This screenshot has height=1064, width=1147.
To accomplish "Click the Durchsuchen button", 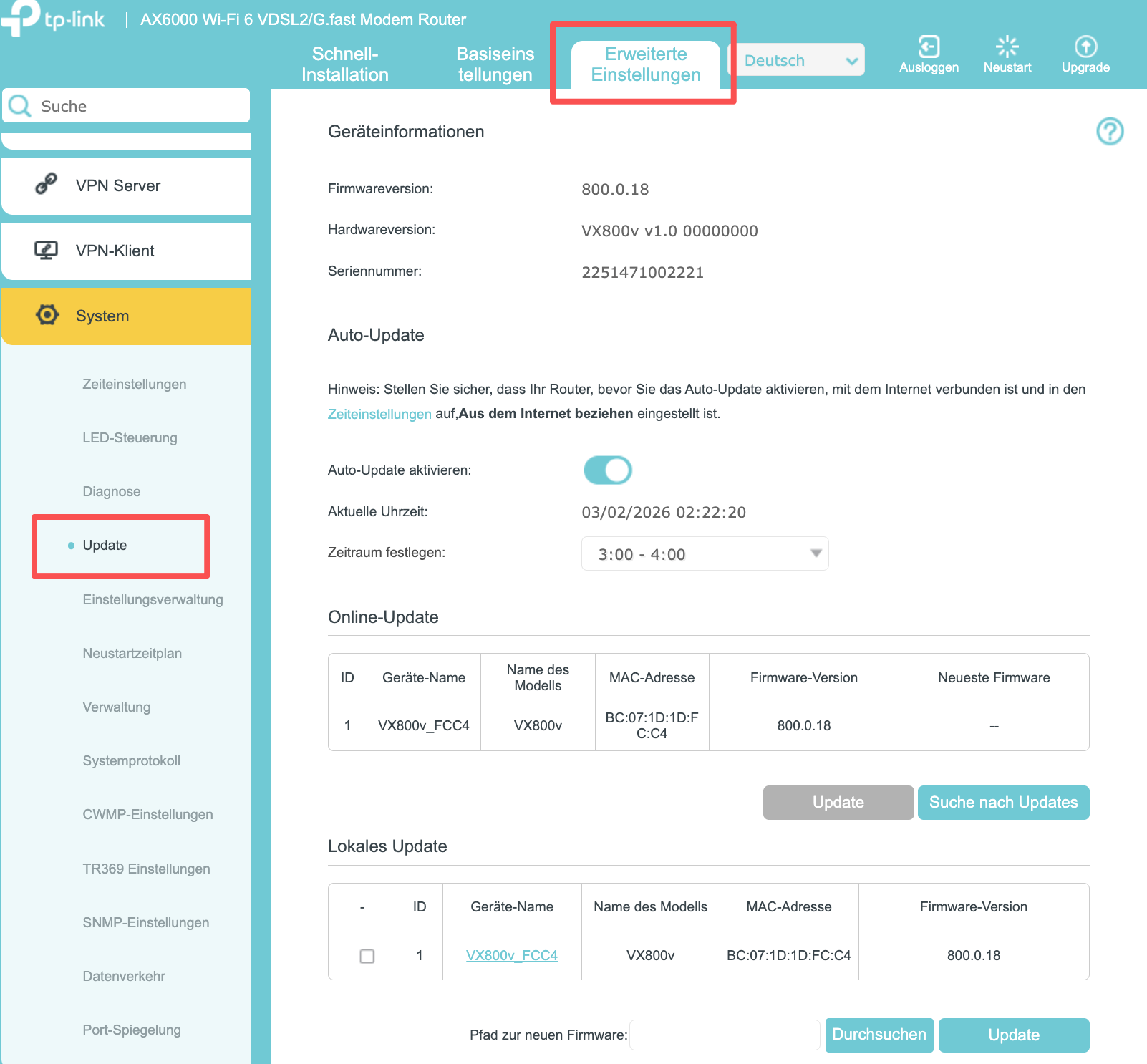I will pos(879,1035).
